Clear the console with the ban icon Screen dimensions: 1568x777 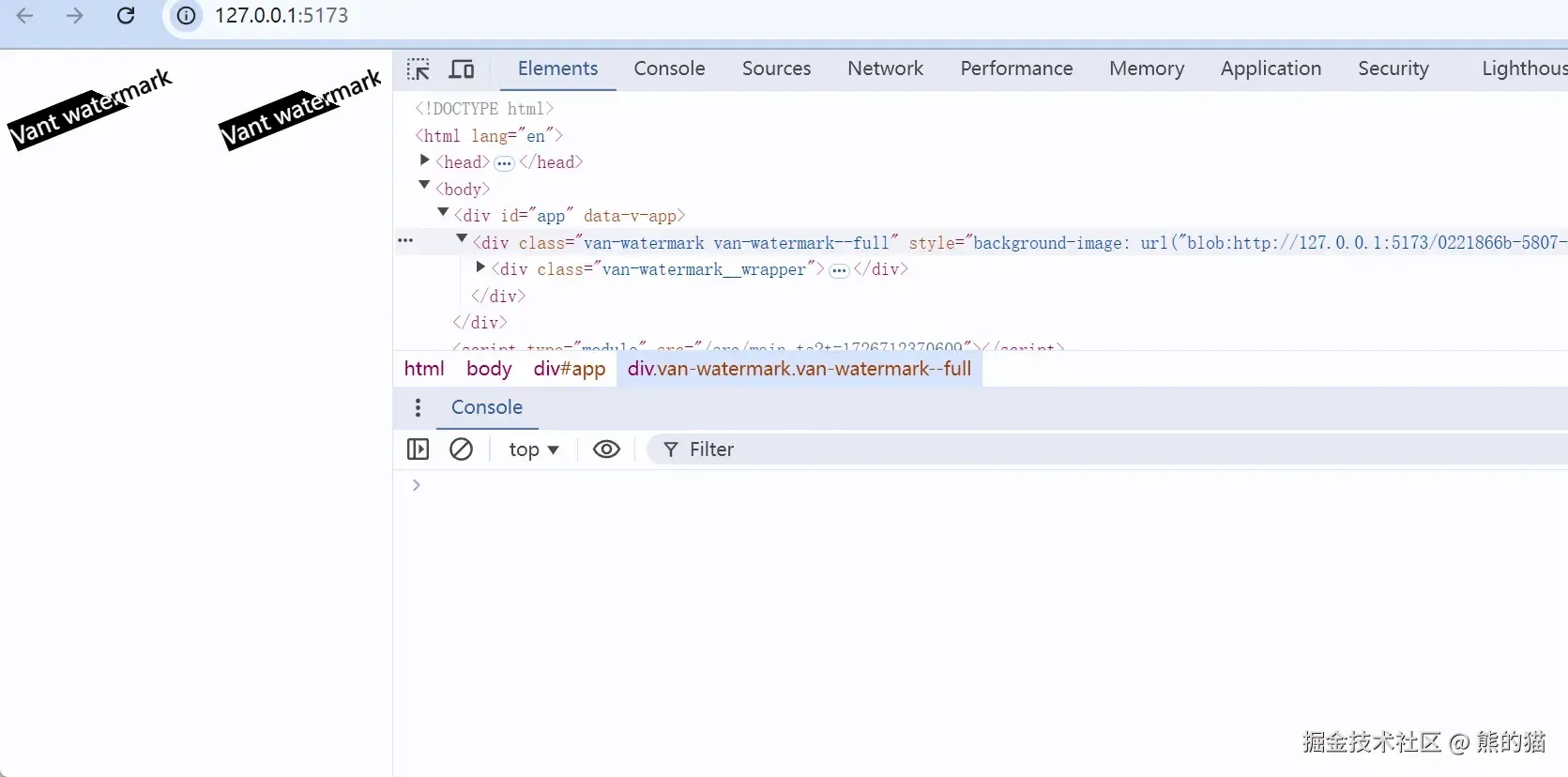461,449
